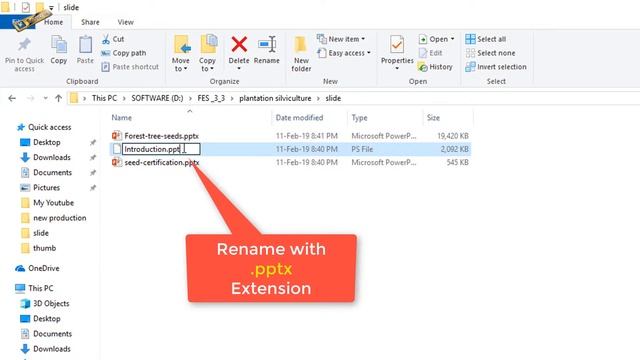This screenshot has height=360, width=640.
Task: Select seed-certification.pptx file
Action: point(162,162)
